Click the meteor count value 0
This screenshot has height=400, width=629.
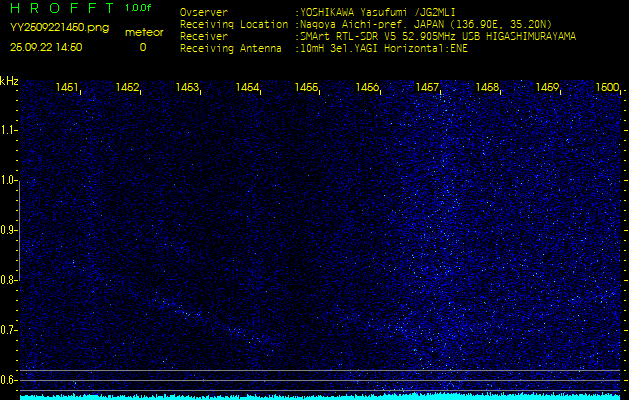click(x=143, y=47)
